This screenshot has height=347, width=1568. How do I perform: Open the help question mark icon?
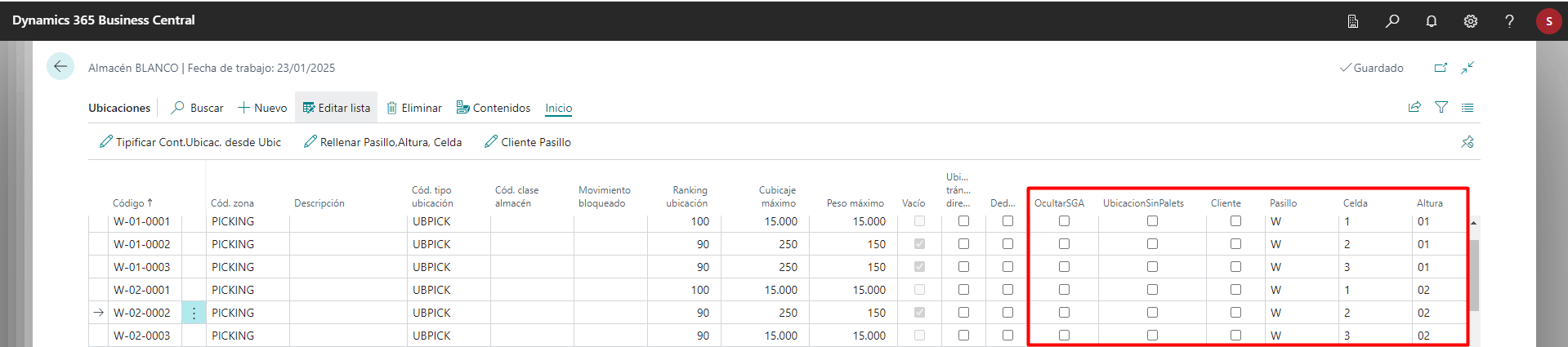(1509, 21)
